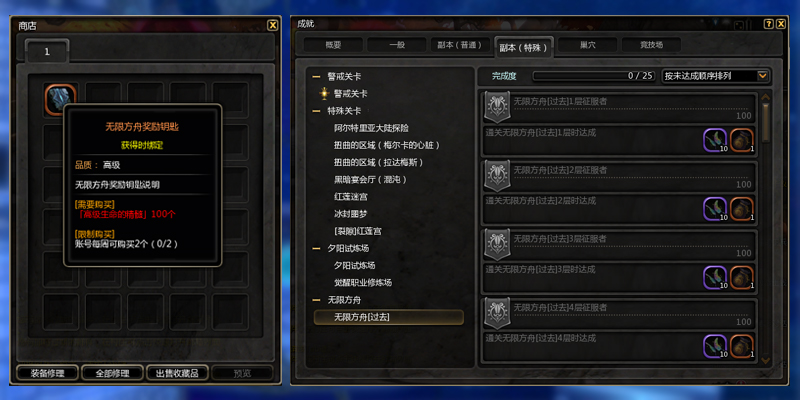Click the help question mark icon in 成就 window
Screen dimensions: 800x400
tap(768, 24)
